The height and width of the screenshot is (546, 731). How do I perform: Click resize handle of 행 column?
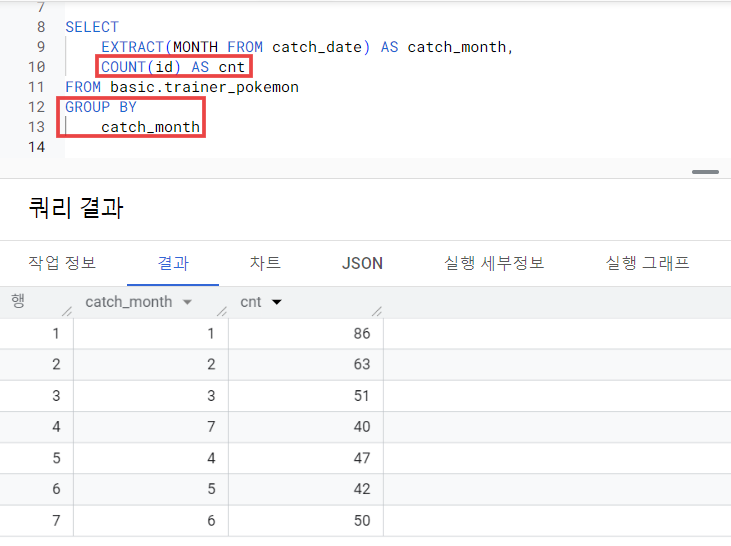point(67,311)
